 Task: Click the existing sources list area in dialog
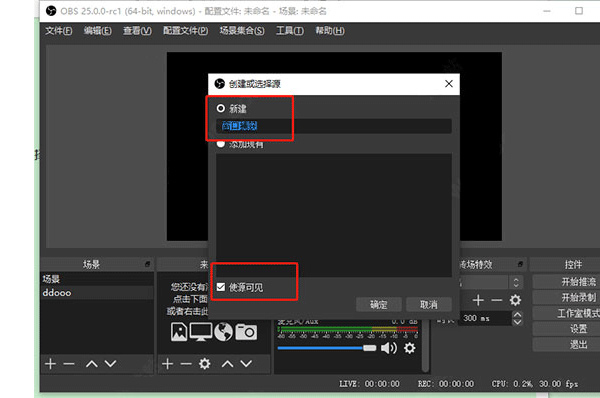334,215
